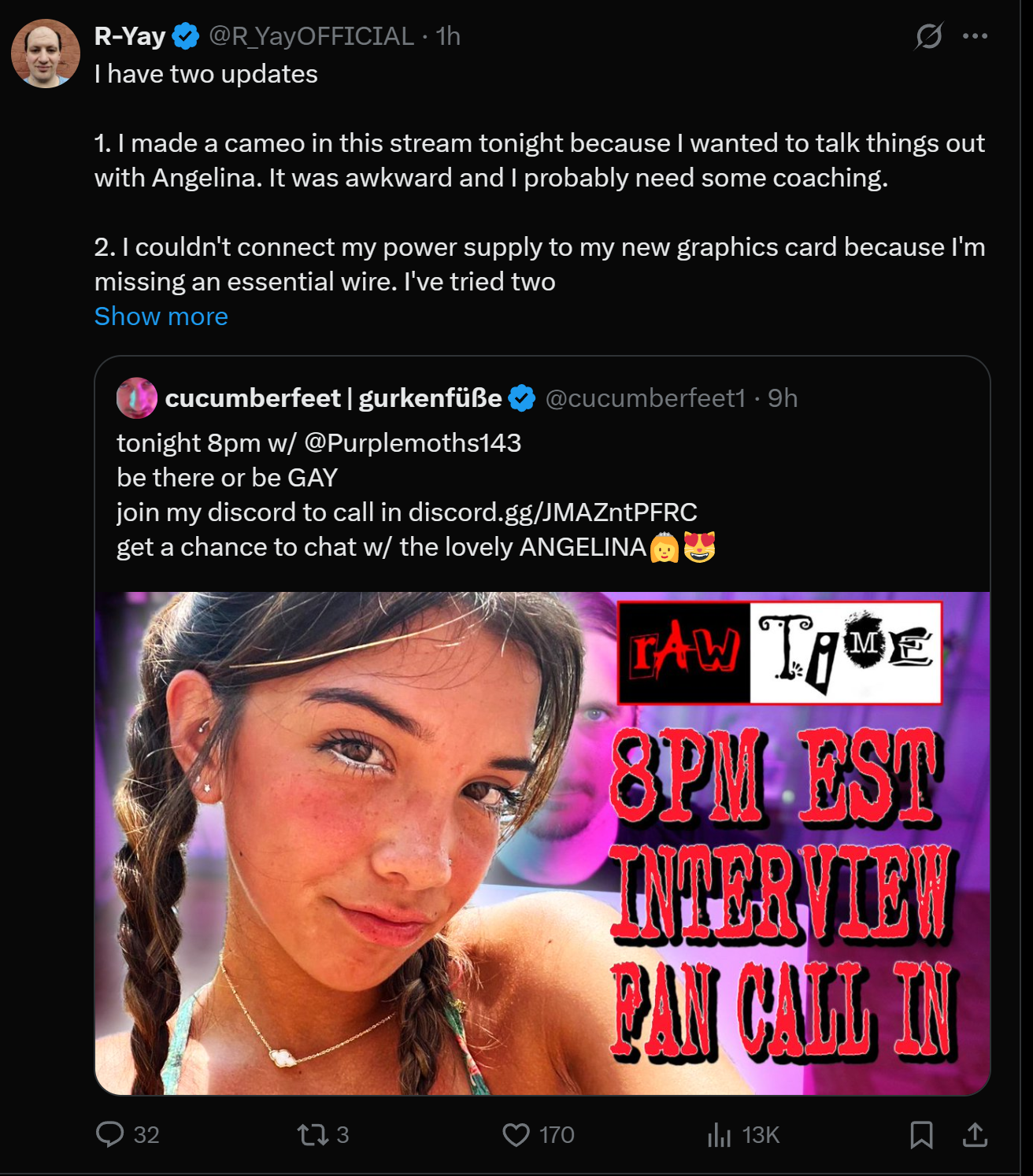Viewport: 1033px width, 1176px height.
Task: Open the share upload icon
Action: pyautogui.click(x=975, y=1134)
